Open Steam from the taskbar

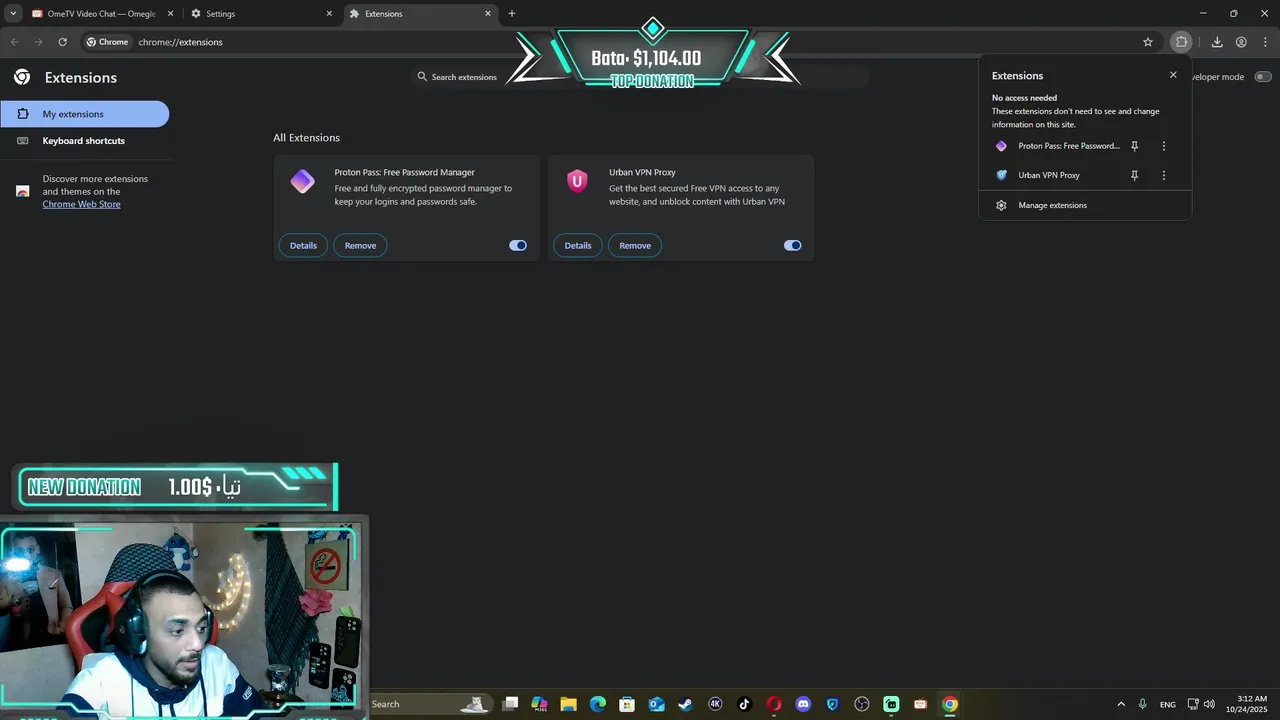(685, 704)
